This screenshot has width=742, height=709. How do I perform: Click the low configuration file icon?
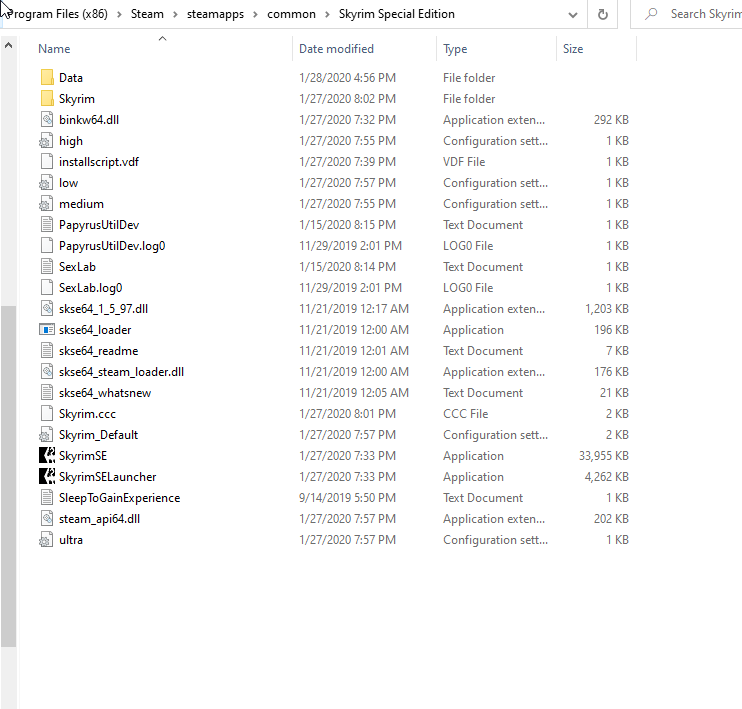[x=47, y=183]
